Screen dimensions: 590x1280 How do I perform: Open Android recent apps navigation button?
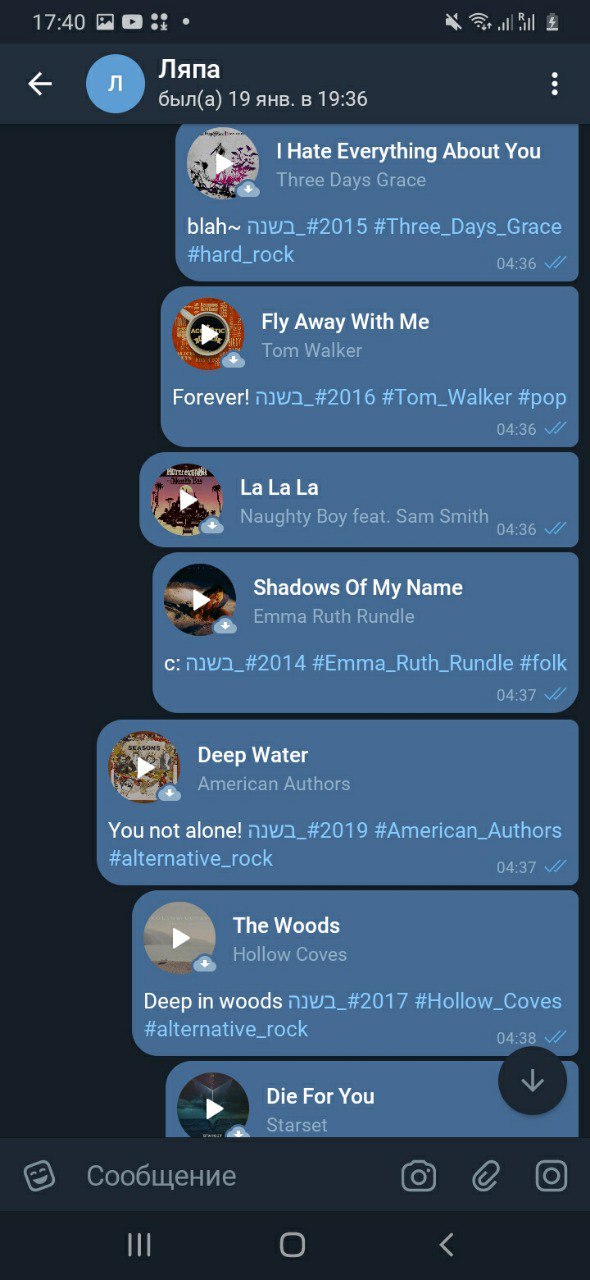tap(139, 1244)
